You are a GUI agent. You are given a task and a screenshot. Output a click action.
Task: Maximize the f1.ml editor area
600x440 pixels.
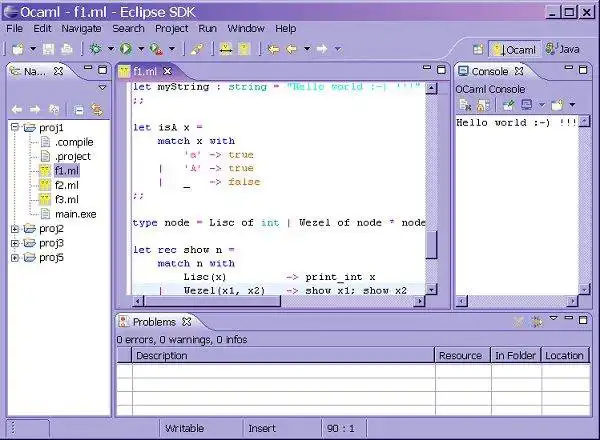pyautogui.click(x=441, y=70)
